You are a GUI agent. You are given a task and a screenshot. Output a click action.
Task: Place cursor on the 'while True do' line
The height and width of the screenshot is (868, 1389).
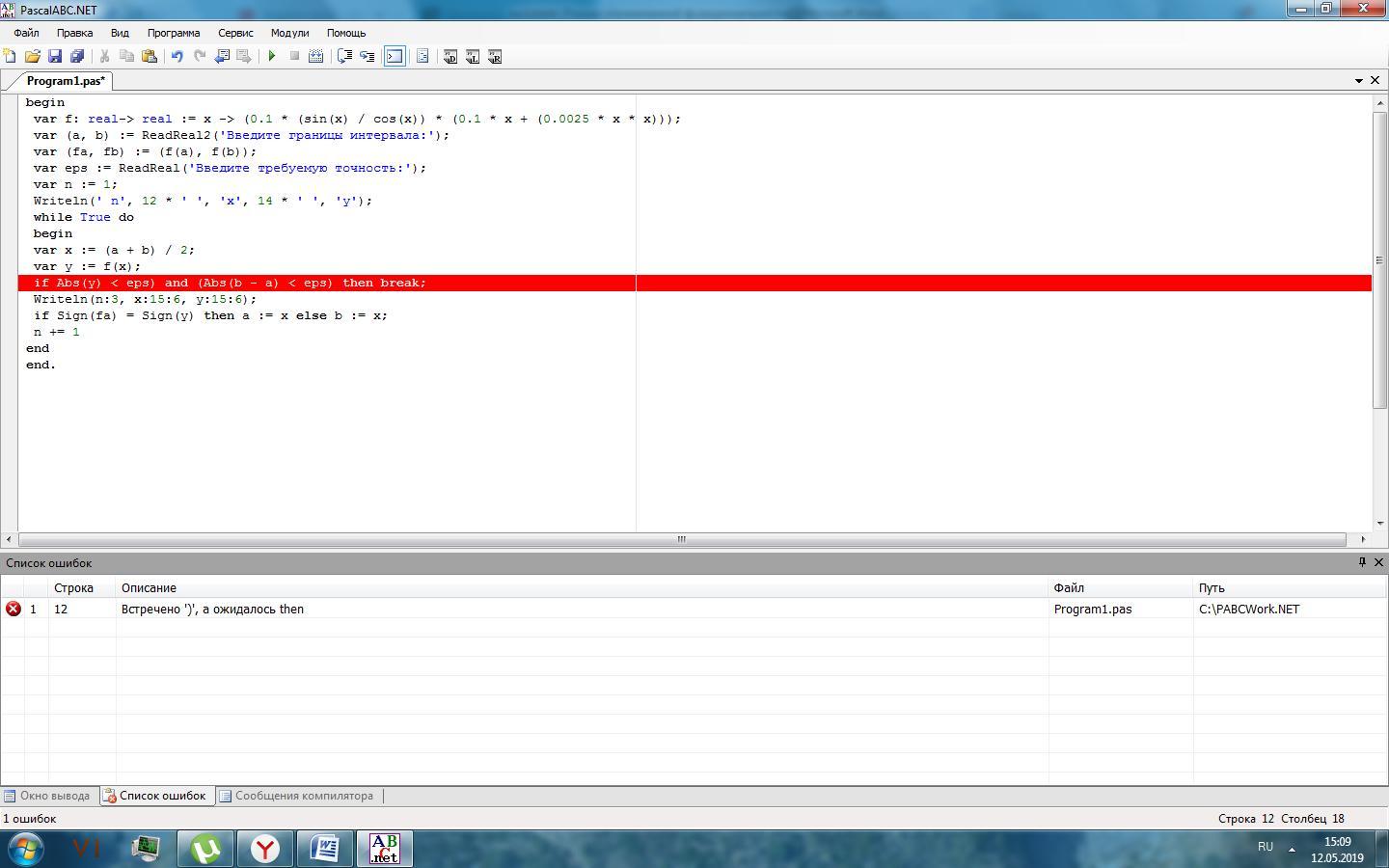click(84, 217)
